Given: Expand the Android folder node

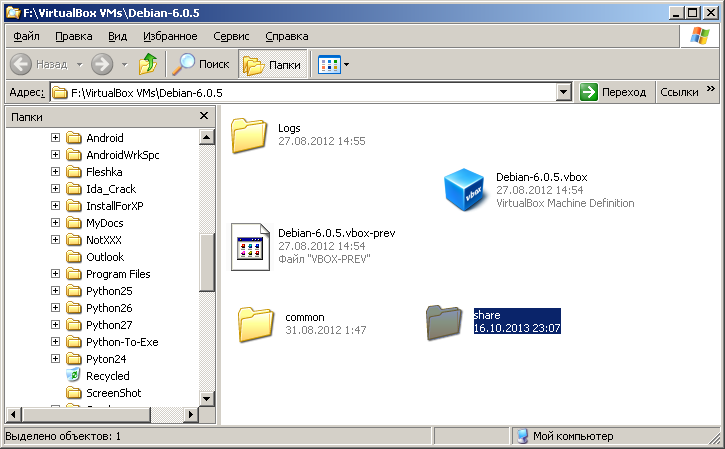Looking at the screenshot, I should 55,137.
